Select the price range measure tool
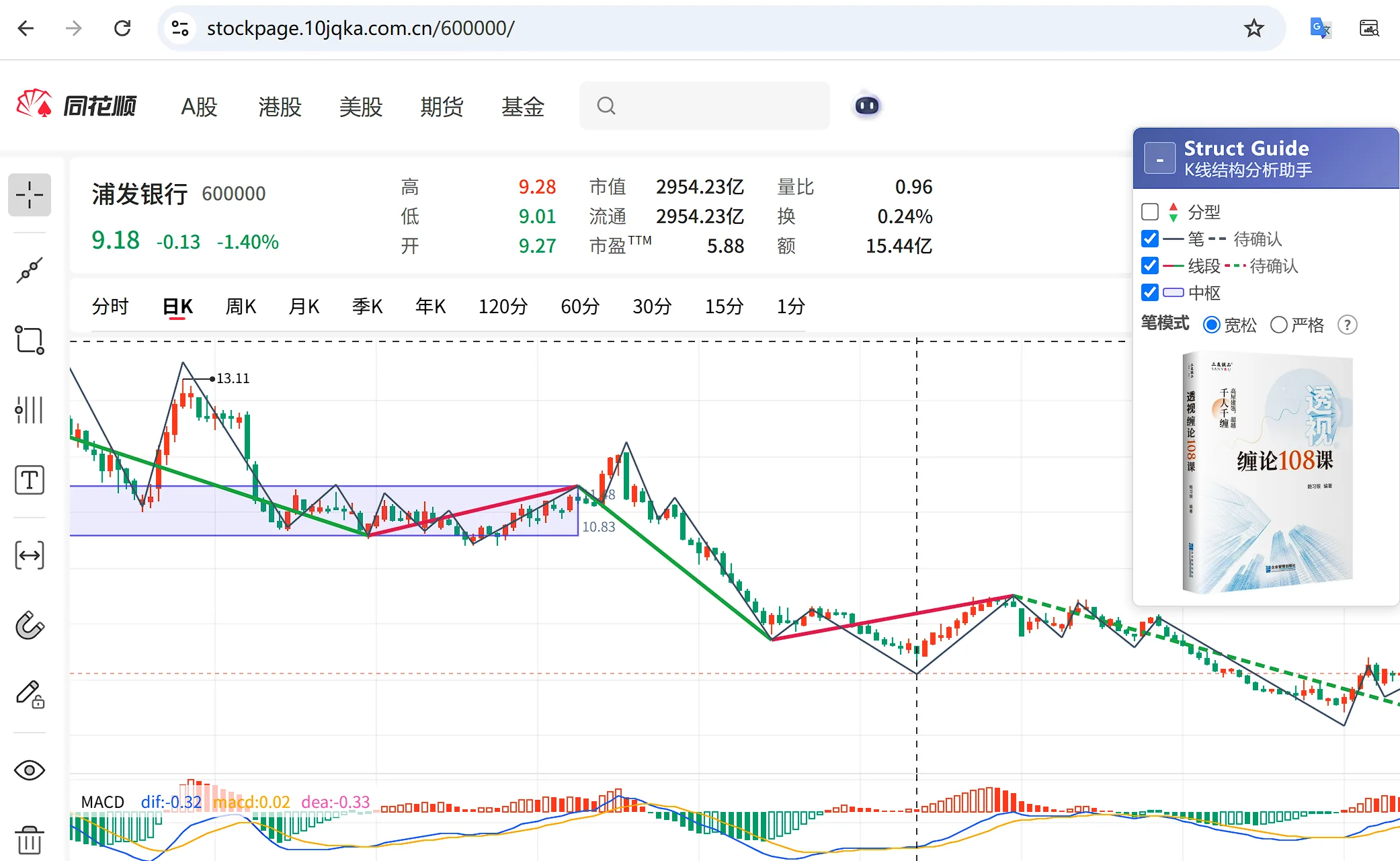This screenshot has width=1400, height=861. tap(30, 555)
